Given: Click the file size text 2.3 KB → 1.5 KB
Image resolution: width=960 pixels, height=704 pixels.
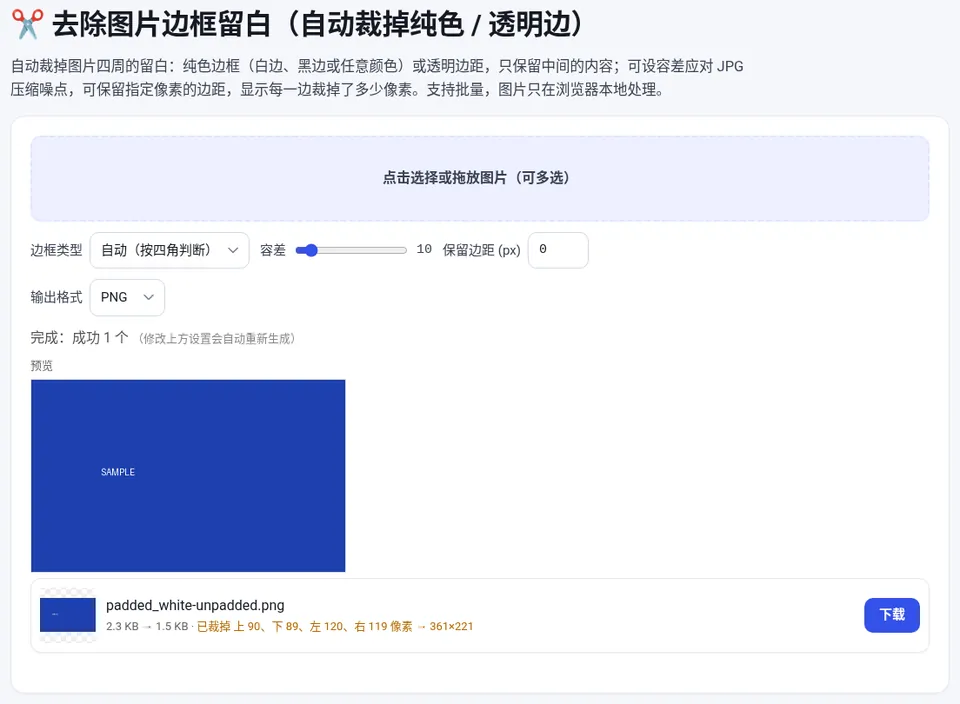Looking at the screenshot, I should coord(147,626).
